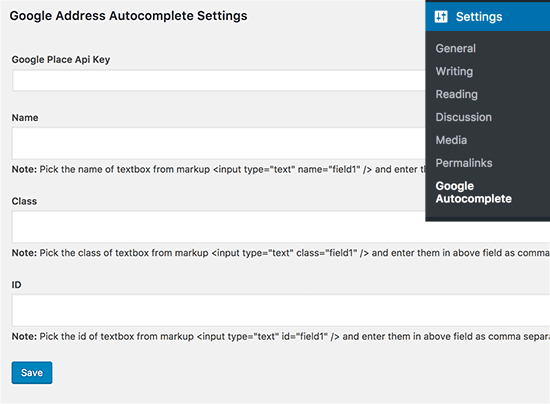Click inside the Name text area
Image resolution: width=550 pixels, height=404 pixels.
pos(219,143)
